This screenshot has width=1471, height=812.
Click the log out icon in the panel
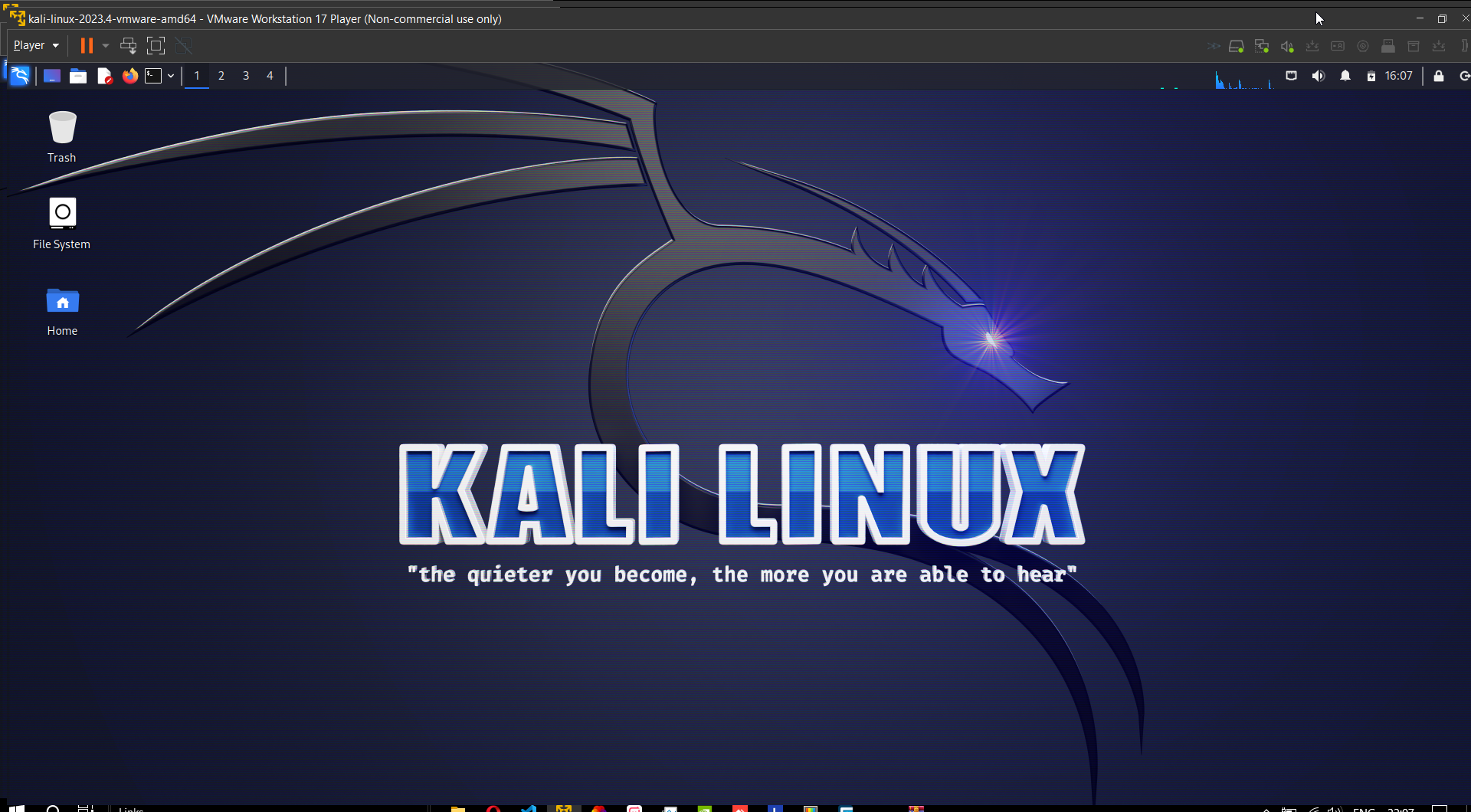tap(1465, 76)
